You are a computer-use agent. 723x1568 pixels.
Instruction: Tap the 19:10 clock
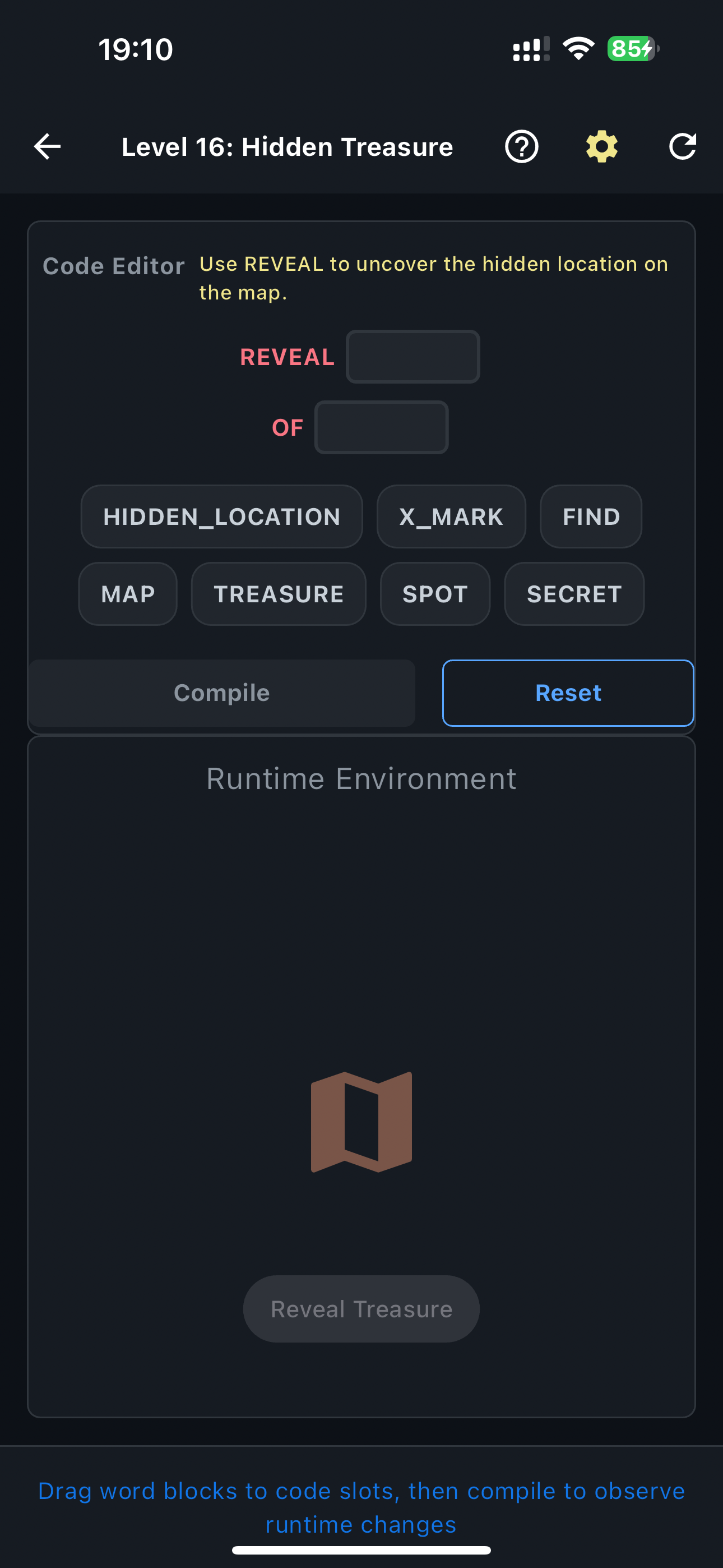coord(136,49)
